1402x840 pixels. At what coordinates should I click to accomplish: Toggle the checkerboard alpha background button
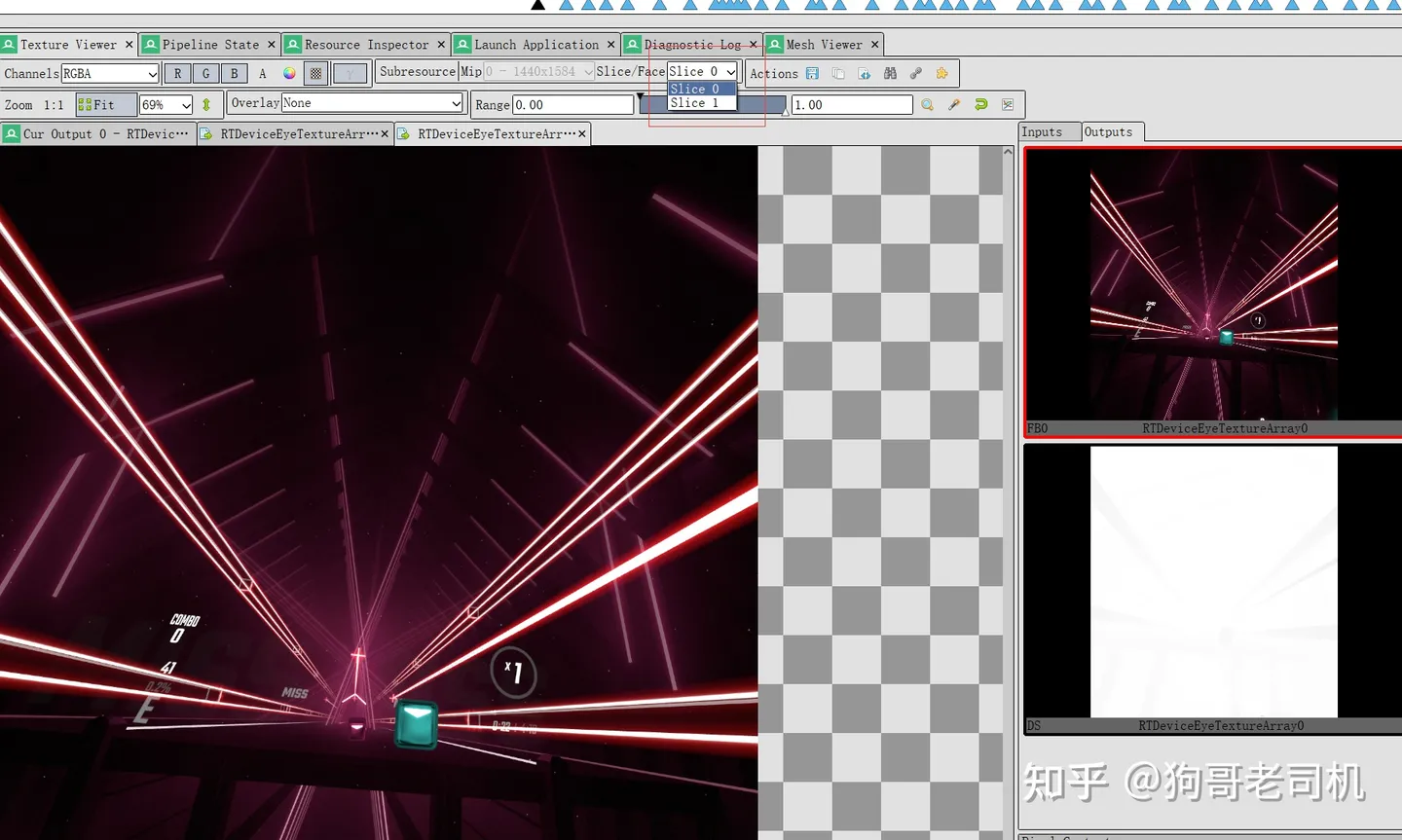[x=315, y=73]
